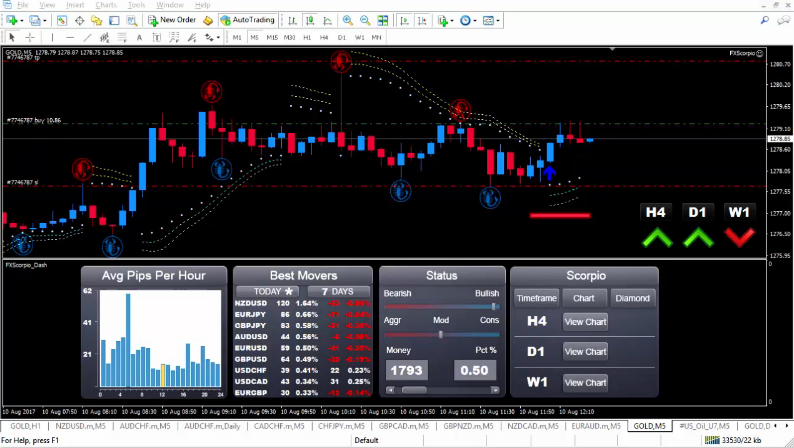Open the Market Watch window icon
The image size is (794, 448).
62,21
